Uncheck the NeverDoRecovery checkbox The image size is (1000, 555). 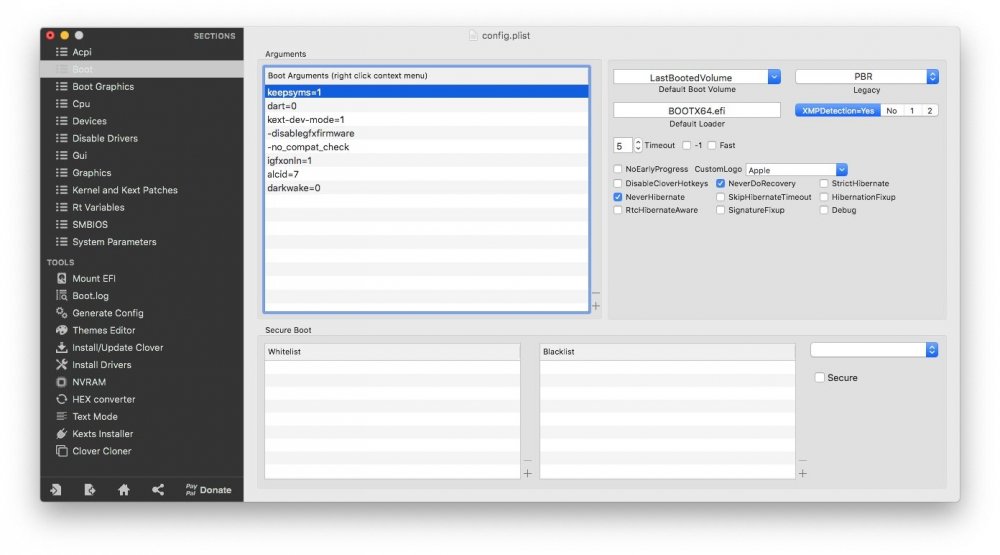720,183
